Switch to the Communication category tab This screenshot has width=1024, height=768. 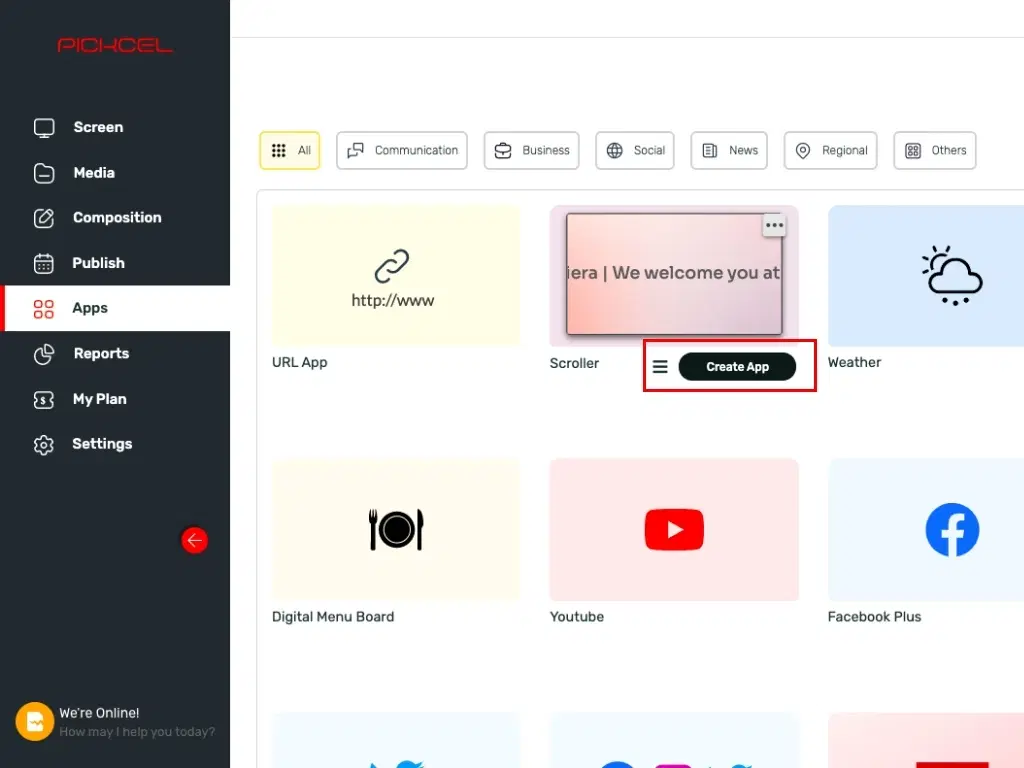click(x=401, y=150)
